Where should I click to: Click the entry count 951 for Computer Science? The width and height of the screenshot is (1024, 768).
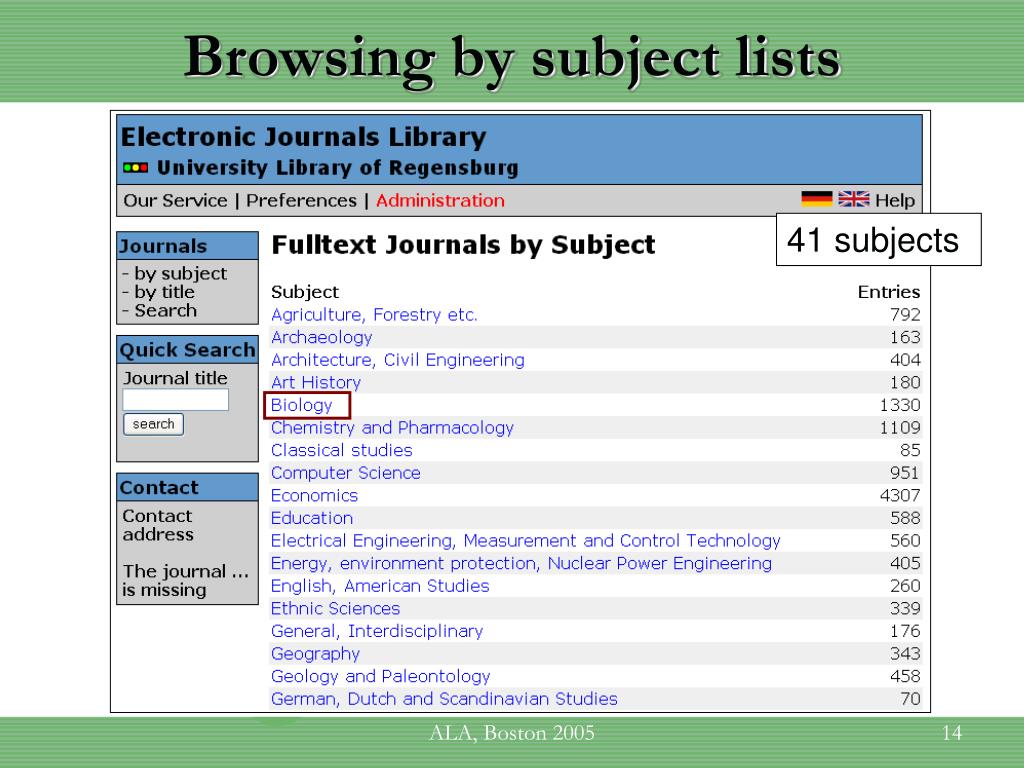click(905, 473)
